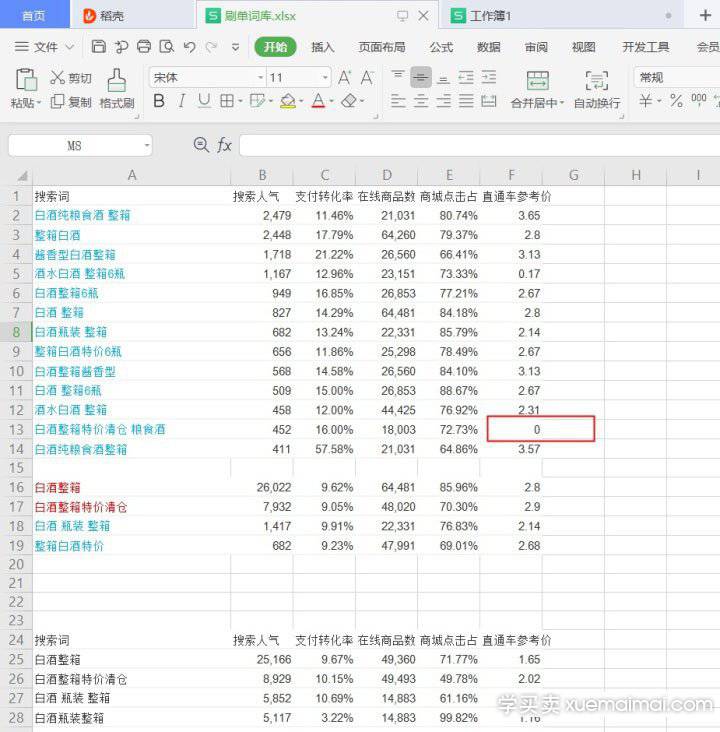Click the Center horizontally icon

pos(421,101)
